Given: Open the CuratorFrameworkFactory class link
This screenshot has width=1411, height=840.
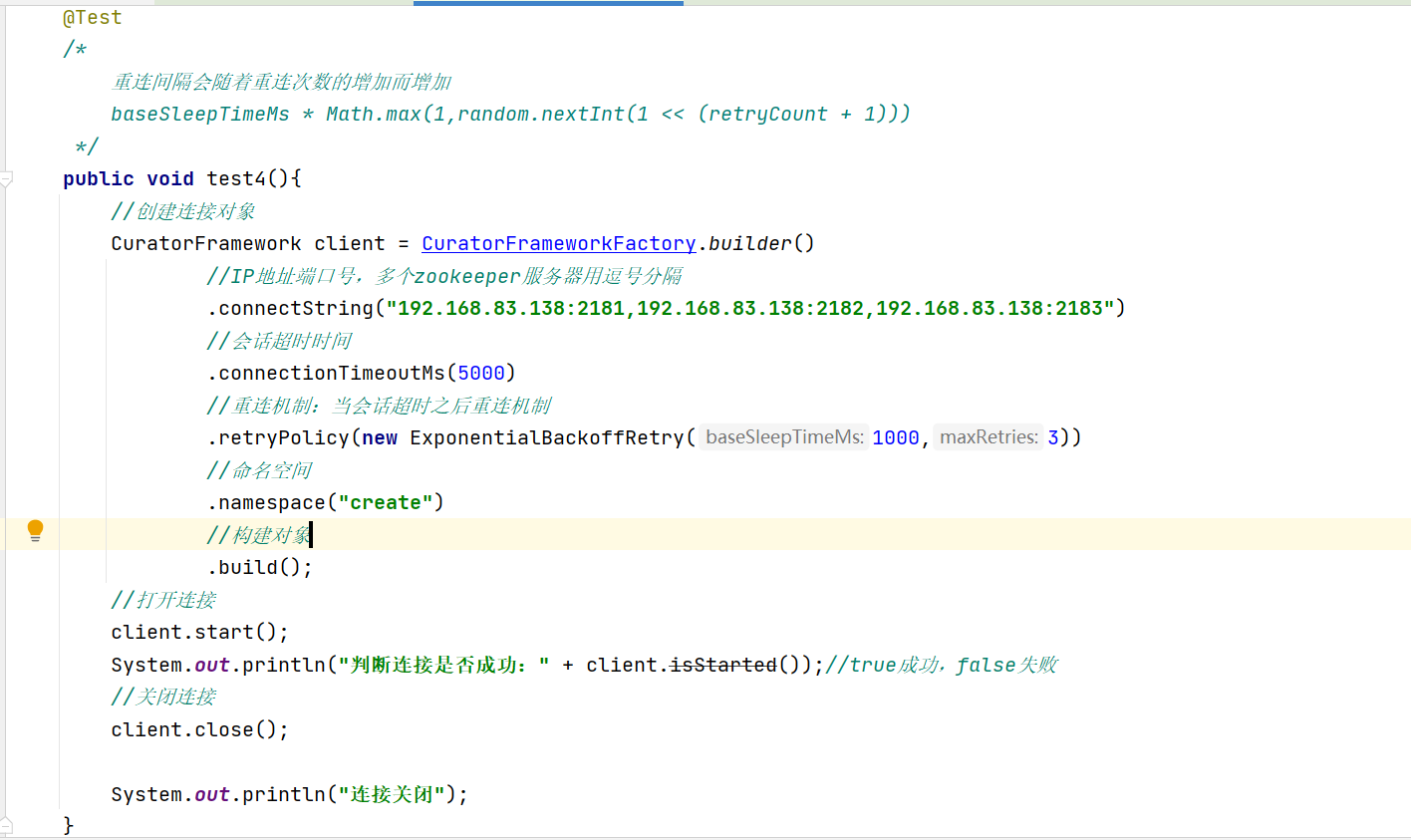Looking at the screenshot, I should 558,243.
